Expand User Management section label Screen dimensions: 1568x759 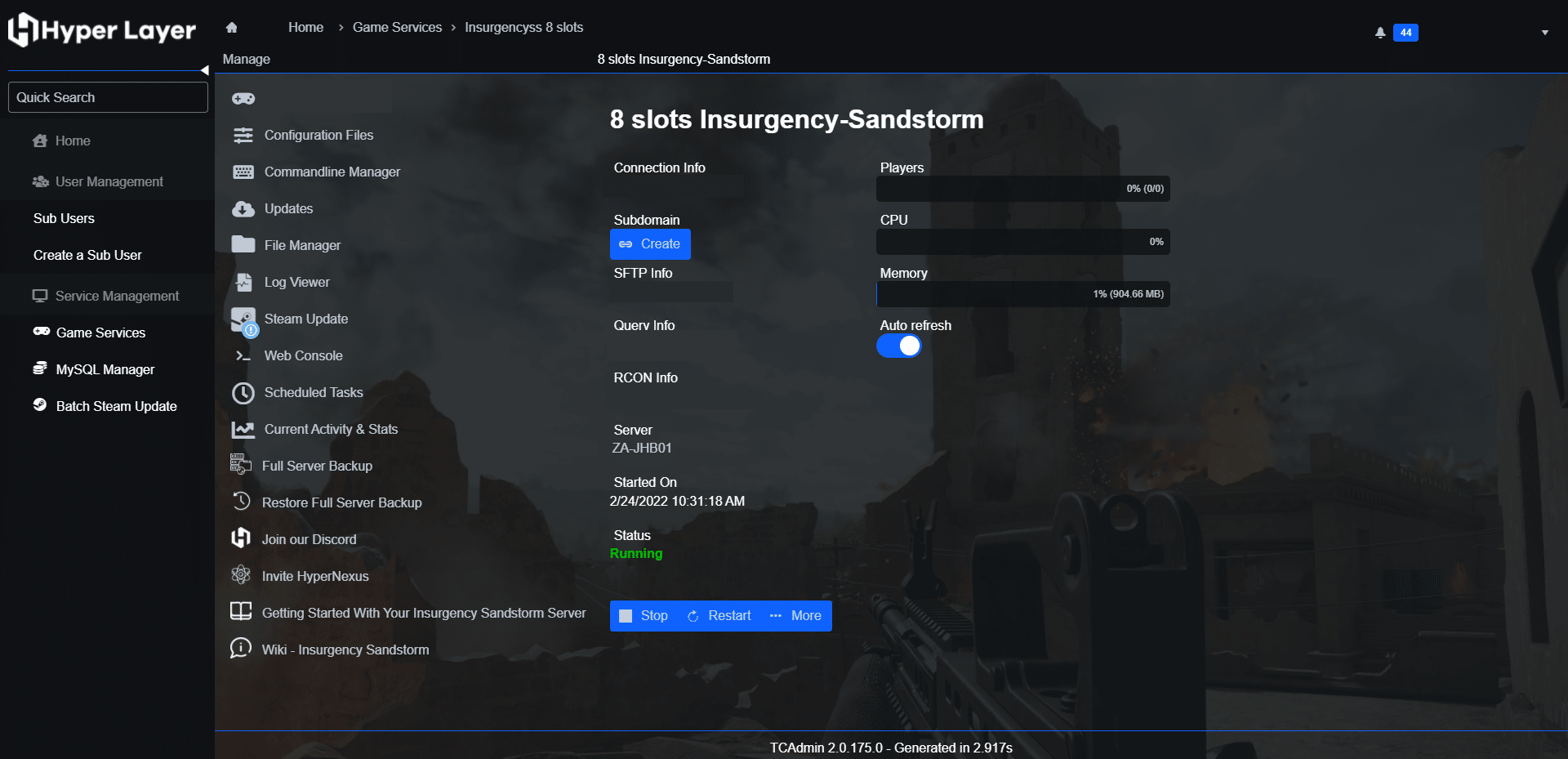point(109,181)
